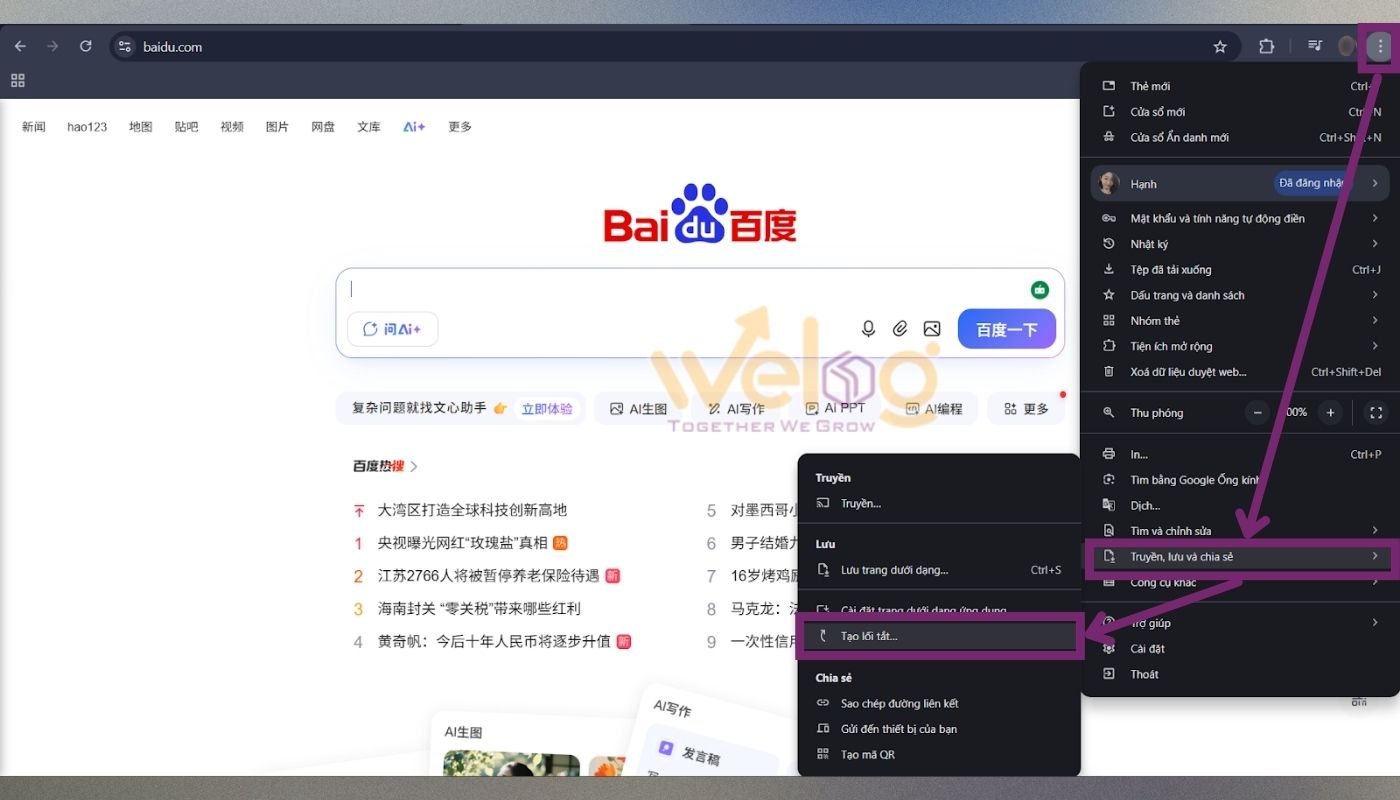Click the site settings icon before baidu.com
Screen dimensions: 1400x800
(x=124, y=46)
